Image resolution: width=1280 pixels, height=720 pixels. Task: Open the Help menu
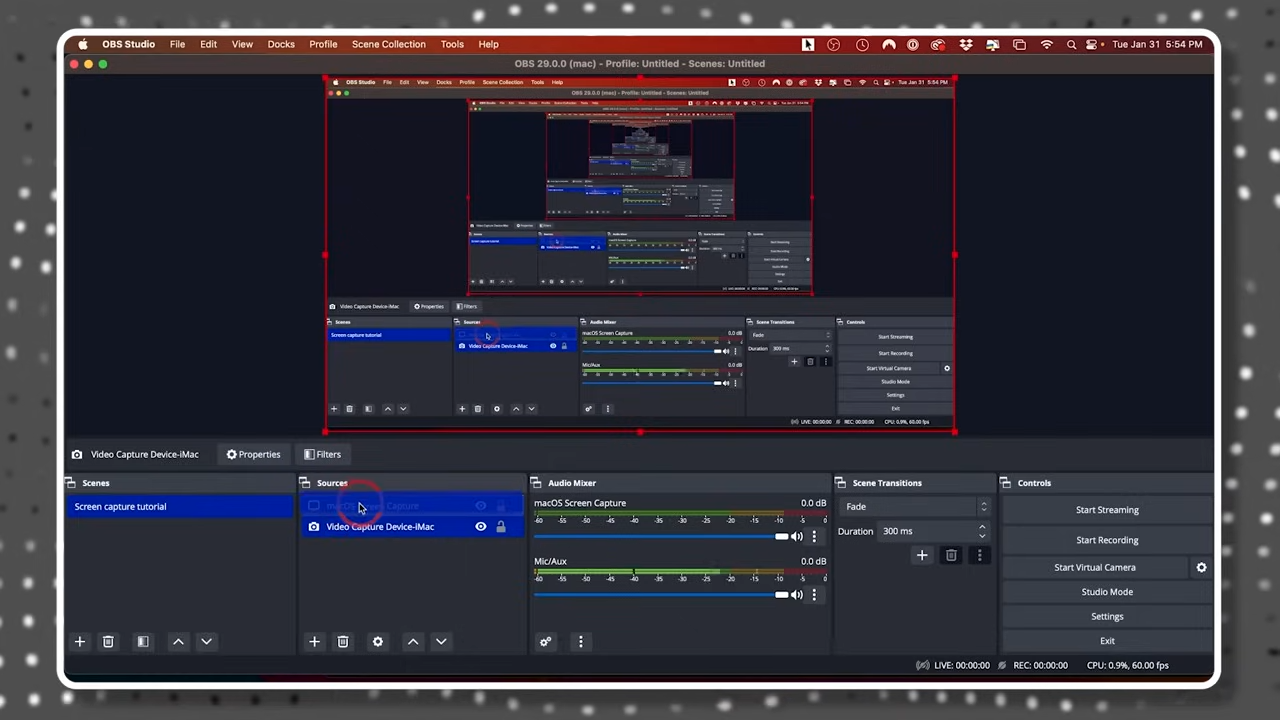[x=488, y=45]
